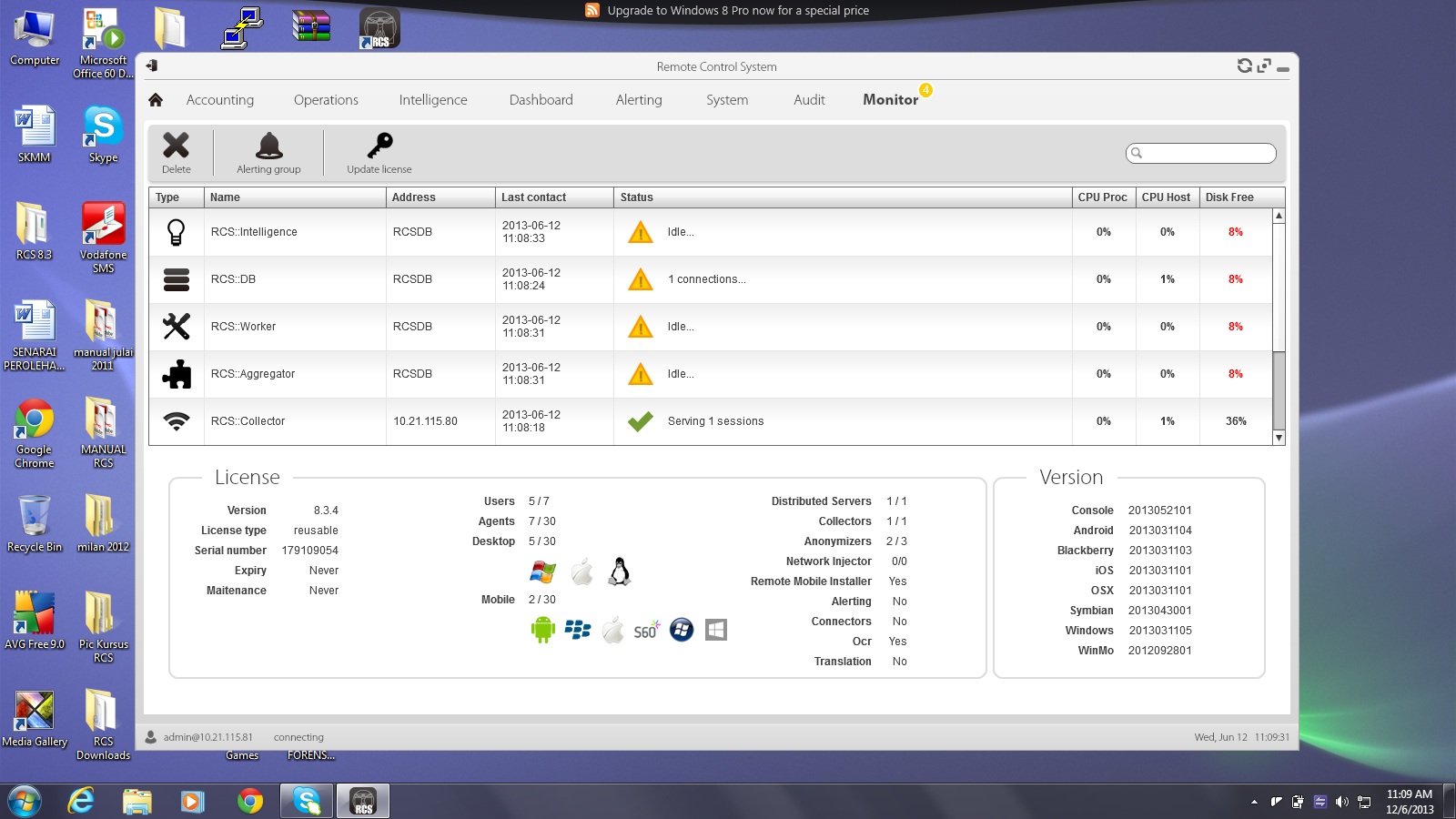Open the Audit tab
The width and height of the screenshot is (1456, 819).
point(809,100)
